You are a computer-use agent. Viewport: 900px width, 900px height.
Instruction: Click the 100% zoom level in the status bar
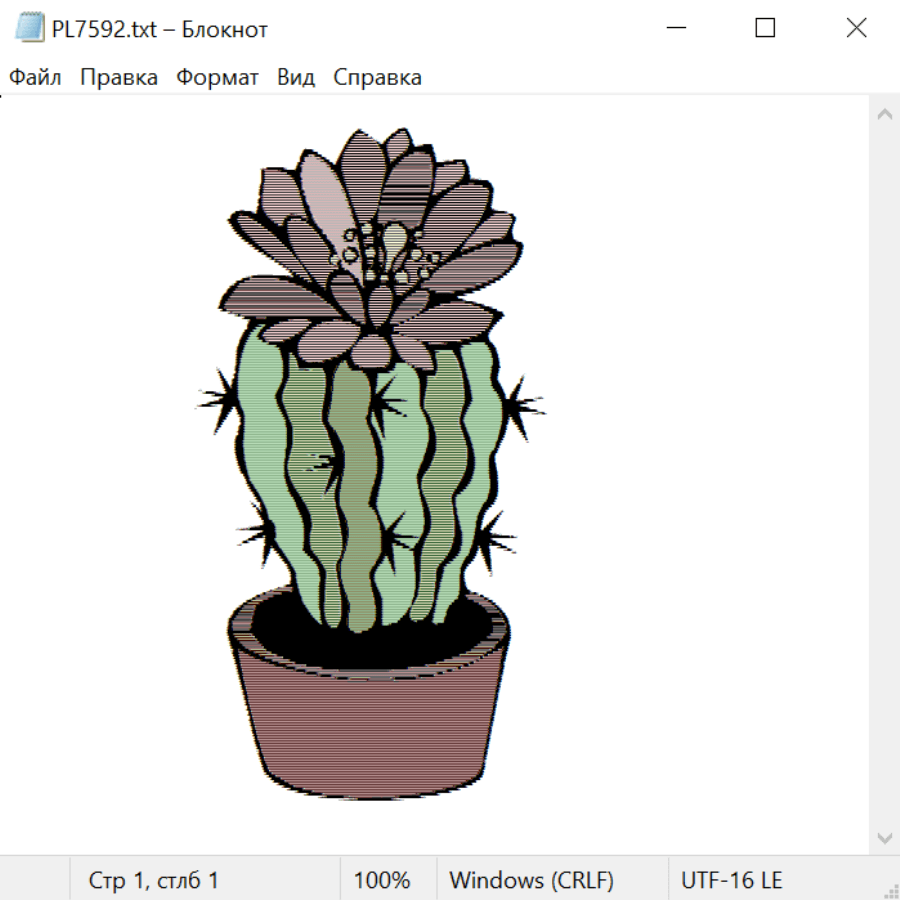pyautogui.click(x=382, y=881)
